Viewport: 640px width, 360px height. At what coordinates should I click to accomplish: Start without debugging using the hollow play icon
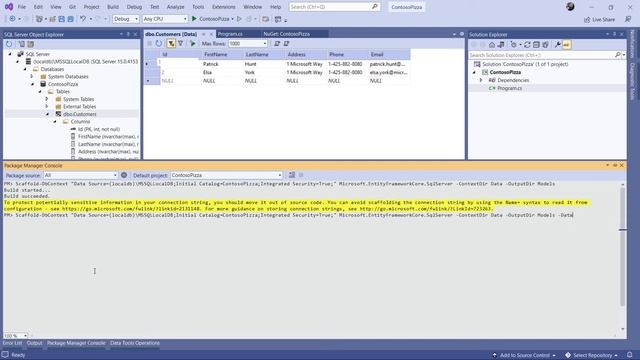(x=239, y=19)
